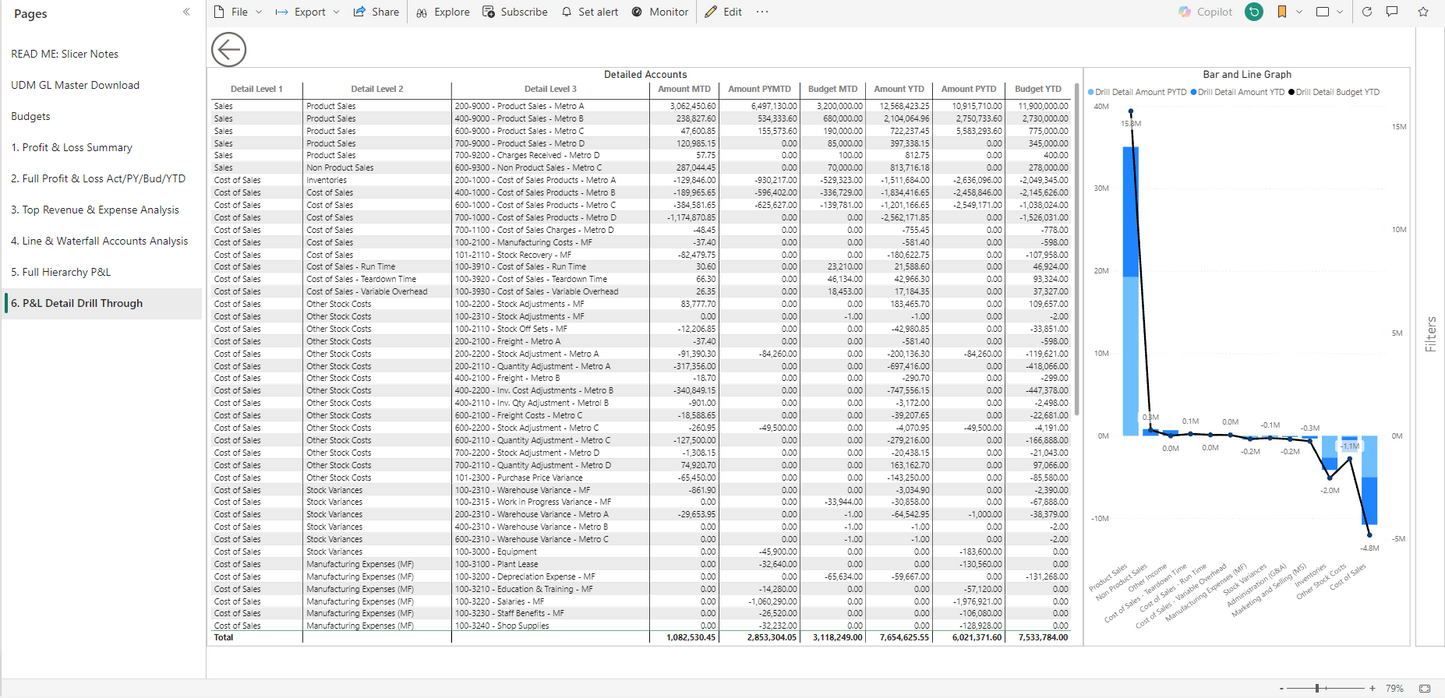The height and width of the screenshot is (698, 1445).
Task: Click the 'Bar and Line Graph' chart title
Action: pos(1247,74)
